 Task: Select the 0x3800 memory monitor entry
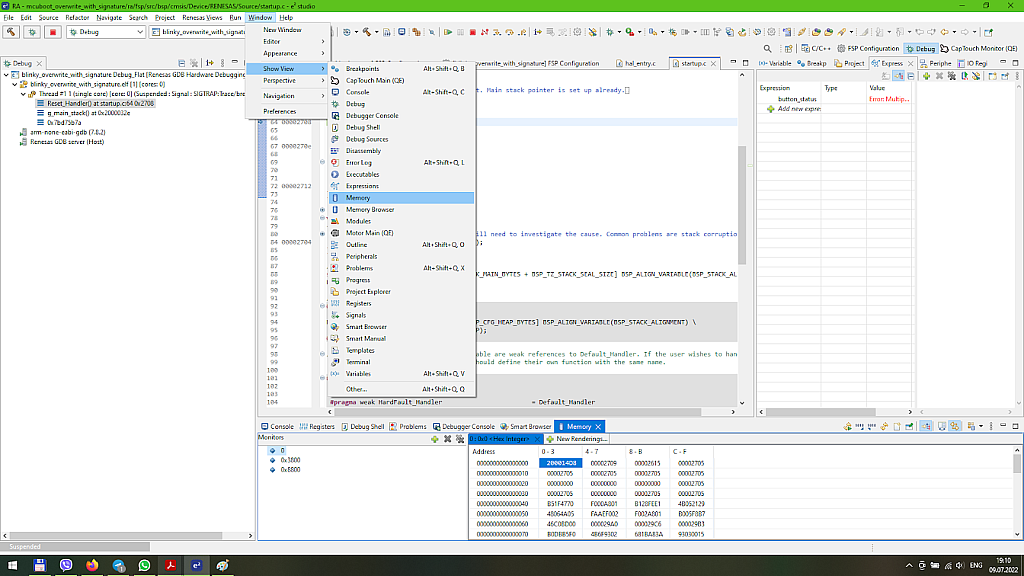pyautogui.click(x=290, y=460)
